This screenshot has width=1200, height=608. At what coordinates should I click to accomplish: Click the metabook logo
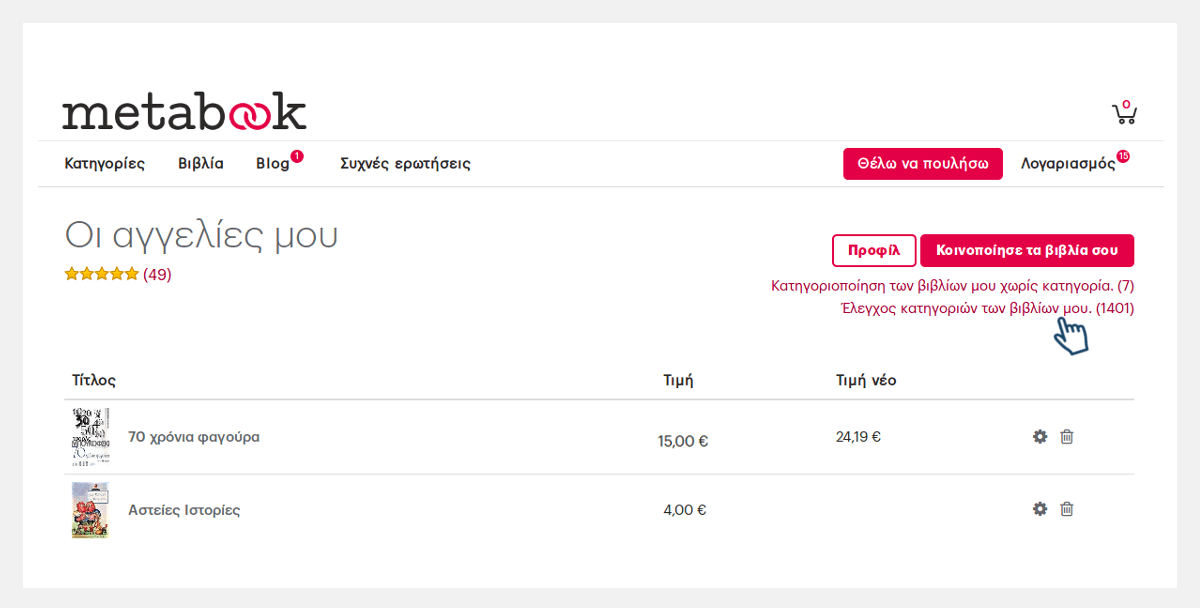pyautogui.click(x=184, y=113)
